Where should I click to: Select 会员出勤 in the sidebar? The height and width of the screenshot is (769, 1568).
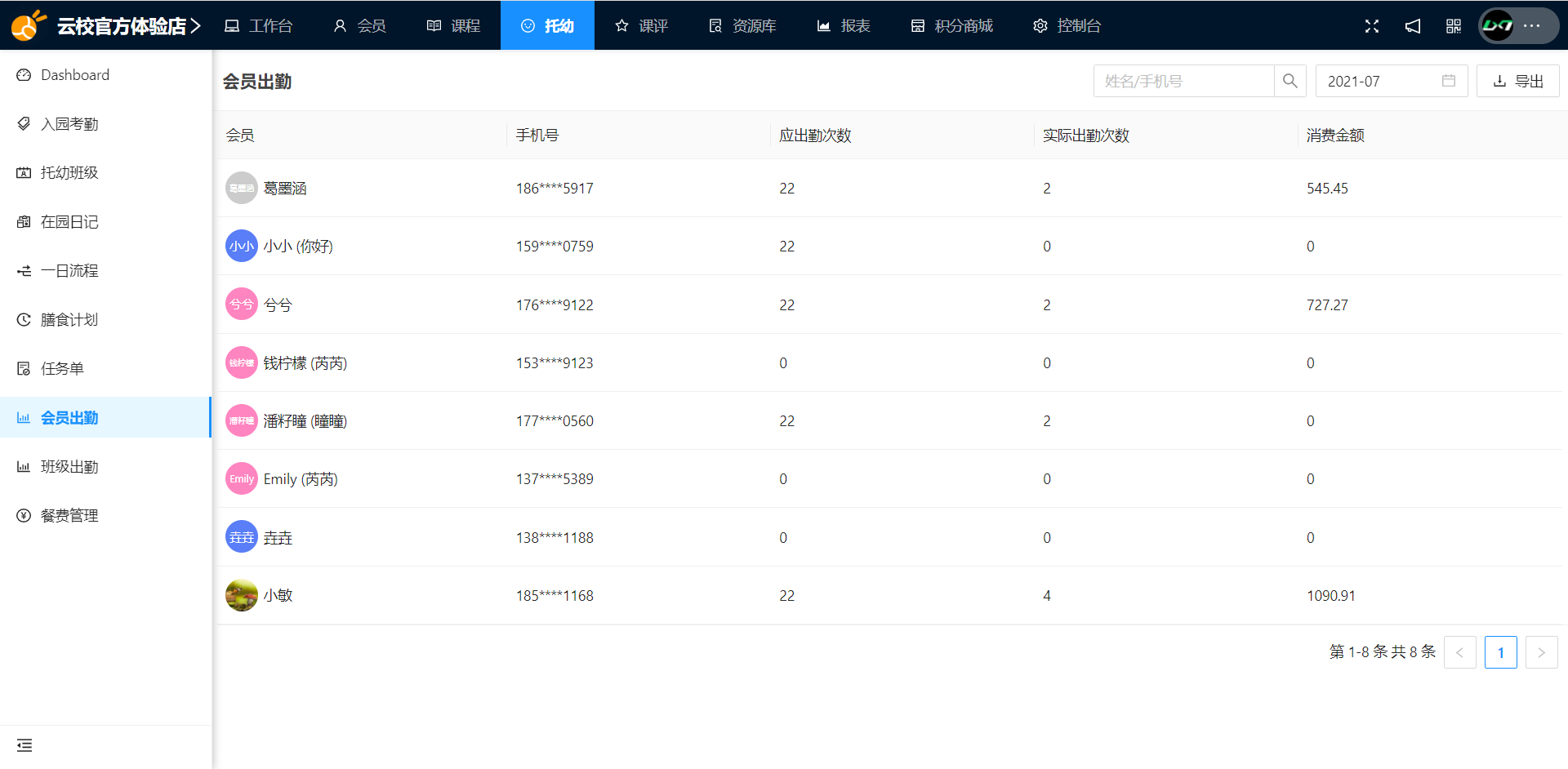(x=105, y=418)
